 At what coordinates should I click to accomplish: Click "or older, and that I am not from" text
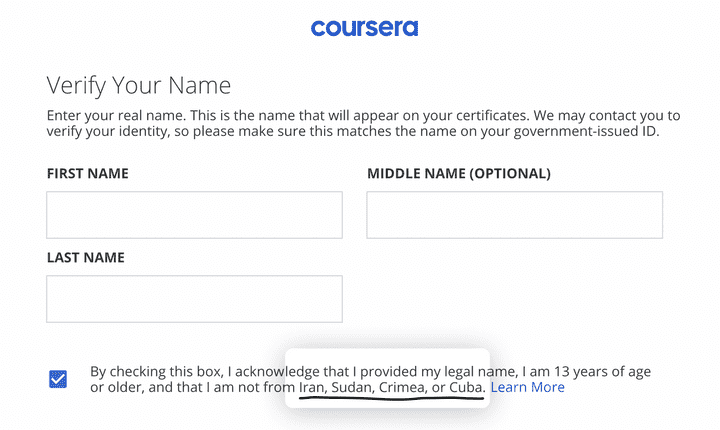pyautogui.click(x=193, y=387)
